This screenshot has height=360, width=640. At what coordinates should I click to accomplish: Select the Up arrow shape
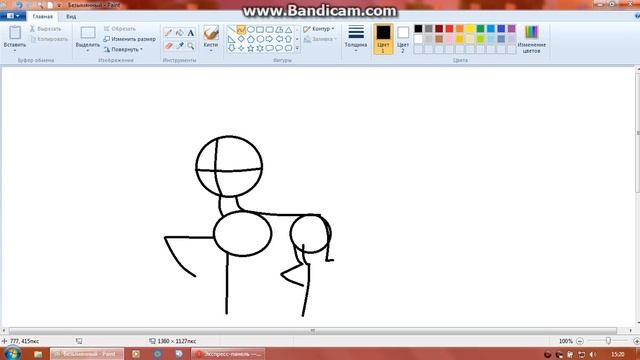click(x=289, y=39)
